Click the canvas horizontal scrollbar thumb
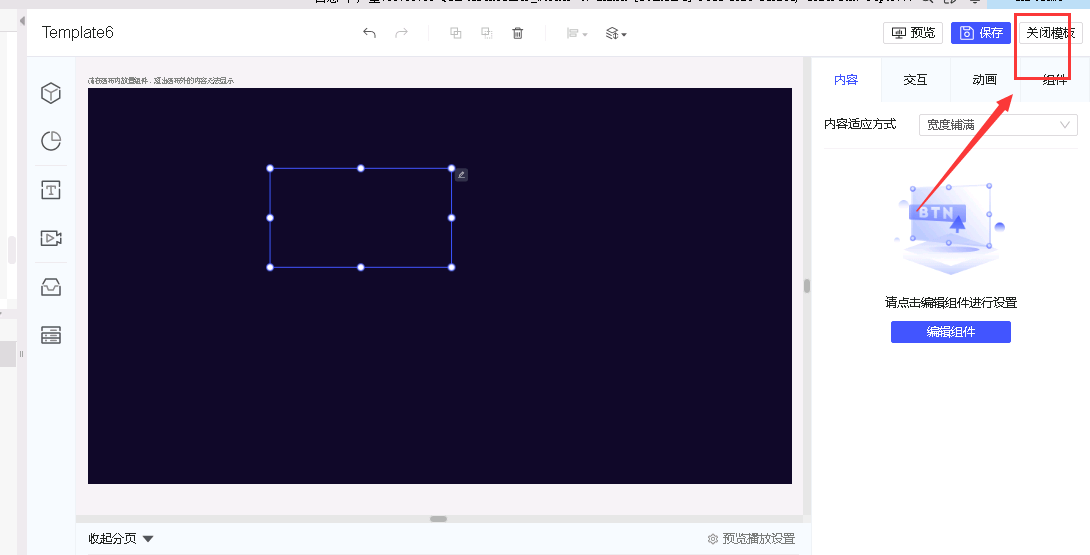This screenshot has height=555, width=1090. point(438,519)
